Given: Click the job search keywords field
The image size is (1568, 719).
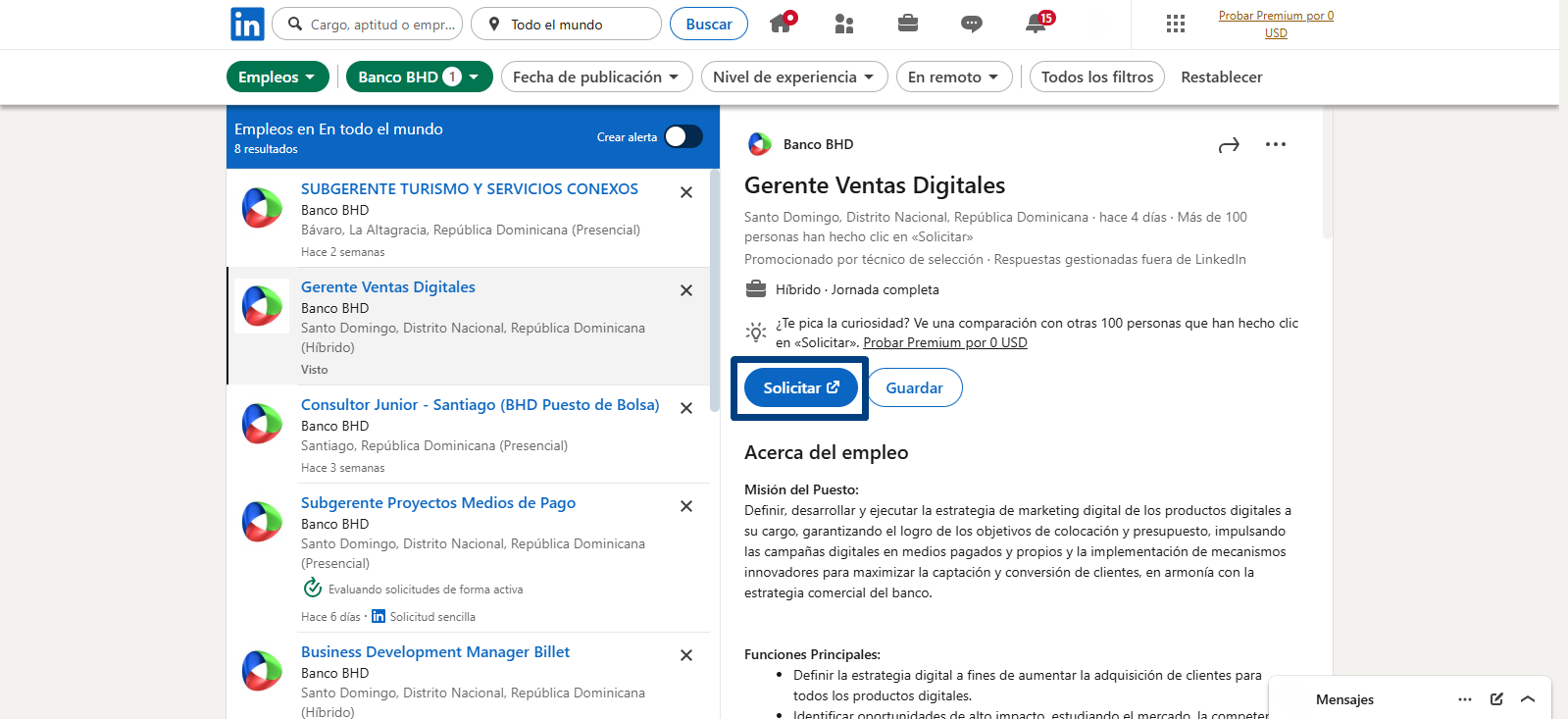Looking at the screenshot, I should tap(367, 24).
